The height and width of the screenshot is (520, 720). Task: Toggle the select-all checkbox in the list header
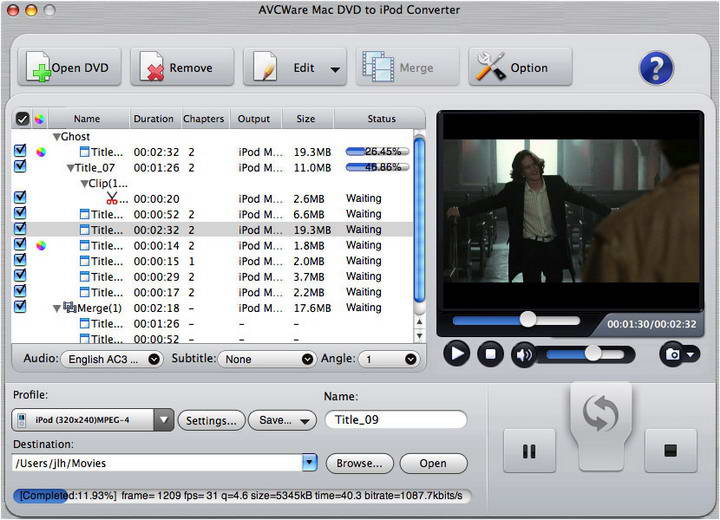tap(22, 119)
